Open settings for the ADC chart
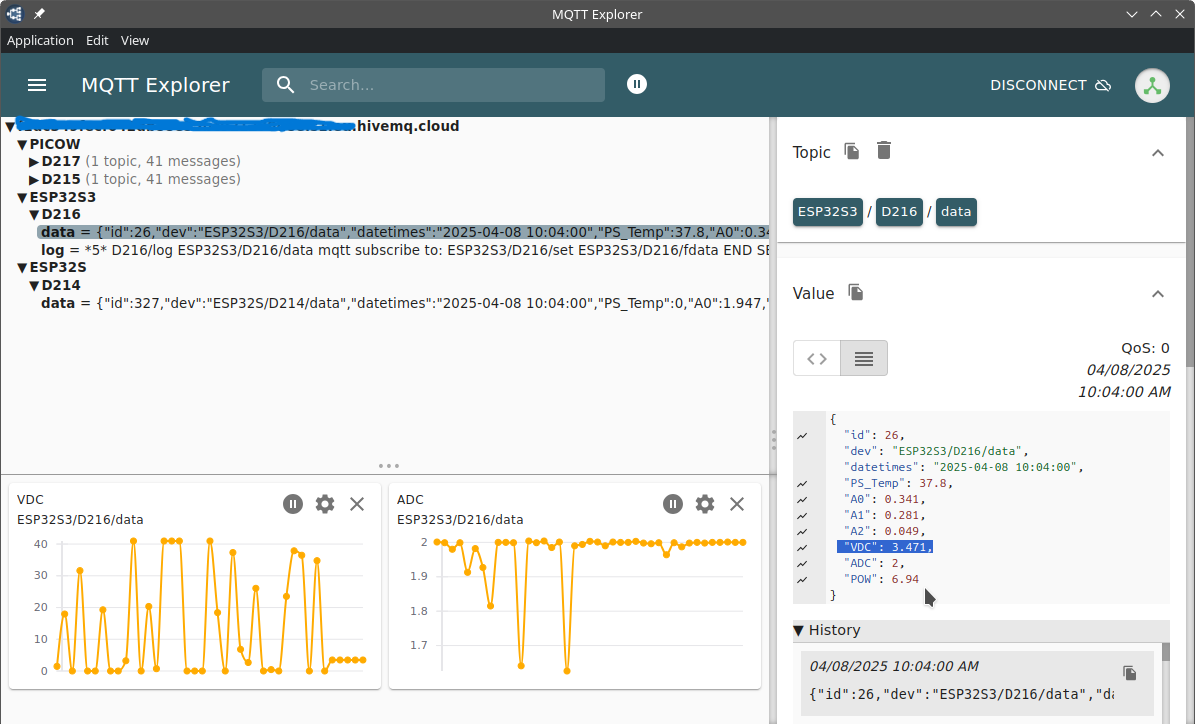Image resolution: width=1195 pixels, height=724 pixels. tap(704, 504)
